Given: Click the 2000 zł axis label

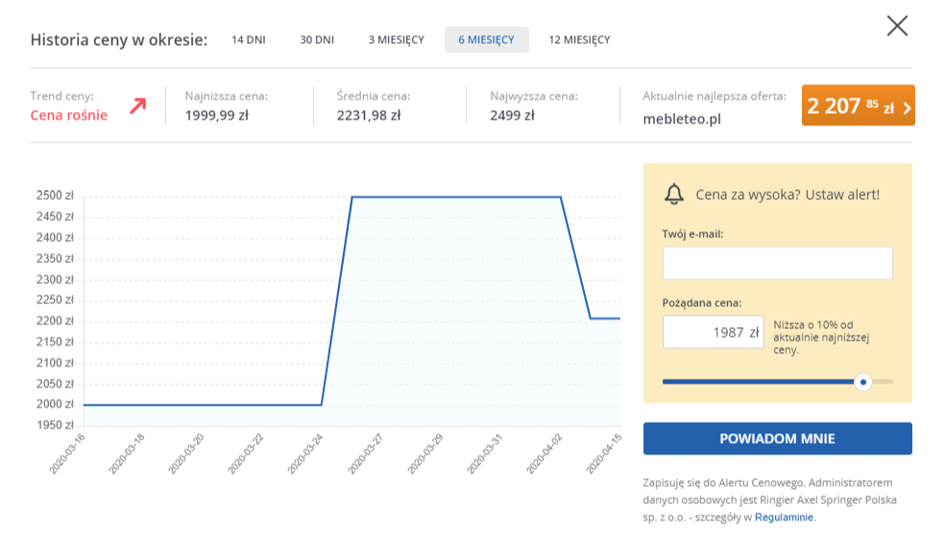Looking at the screenshot, I should 55,404.
